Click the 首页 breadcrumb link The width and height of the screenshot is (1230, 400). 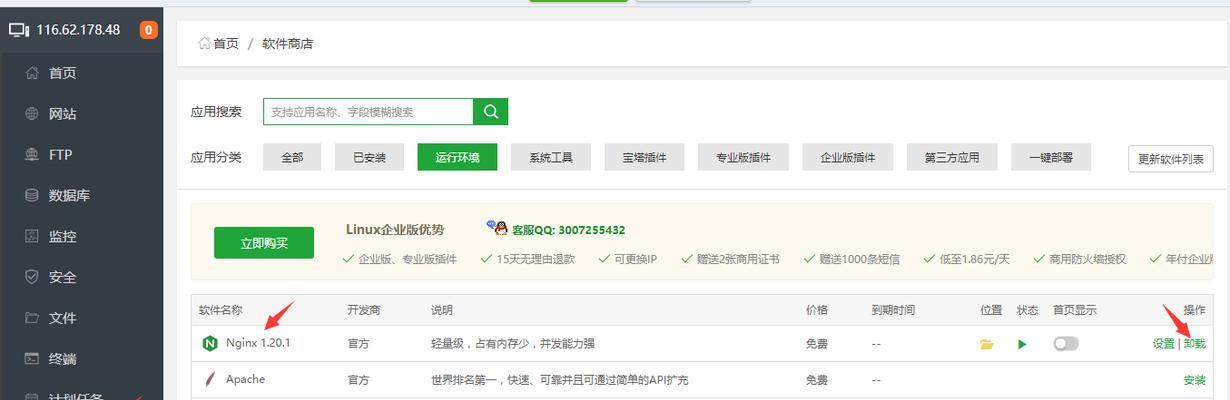pyautogui.click(x=226, y=44)
